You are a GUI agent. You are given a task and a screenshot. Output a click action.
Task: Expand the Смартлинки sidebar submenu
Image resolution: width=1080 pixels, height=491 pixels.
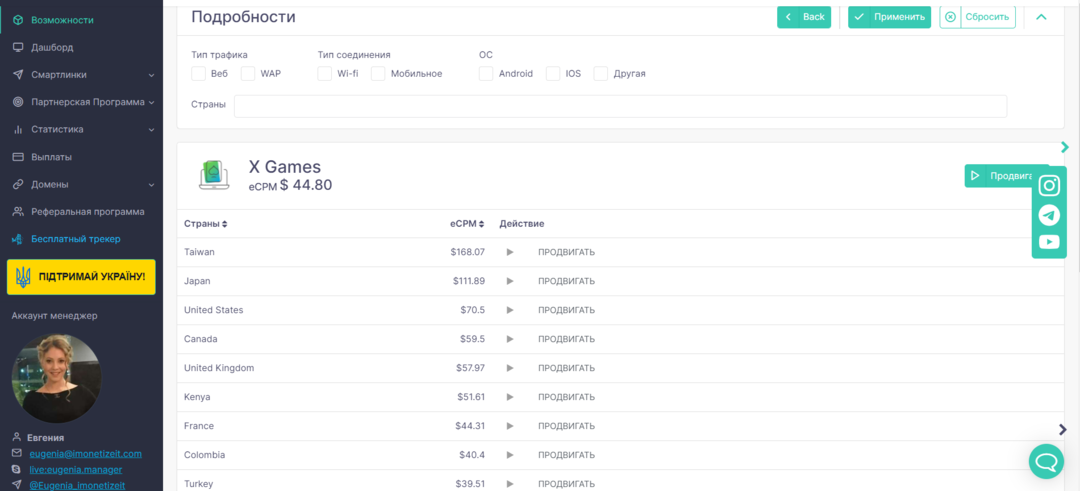point(151,75)
